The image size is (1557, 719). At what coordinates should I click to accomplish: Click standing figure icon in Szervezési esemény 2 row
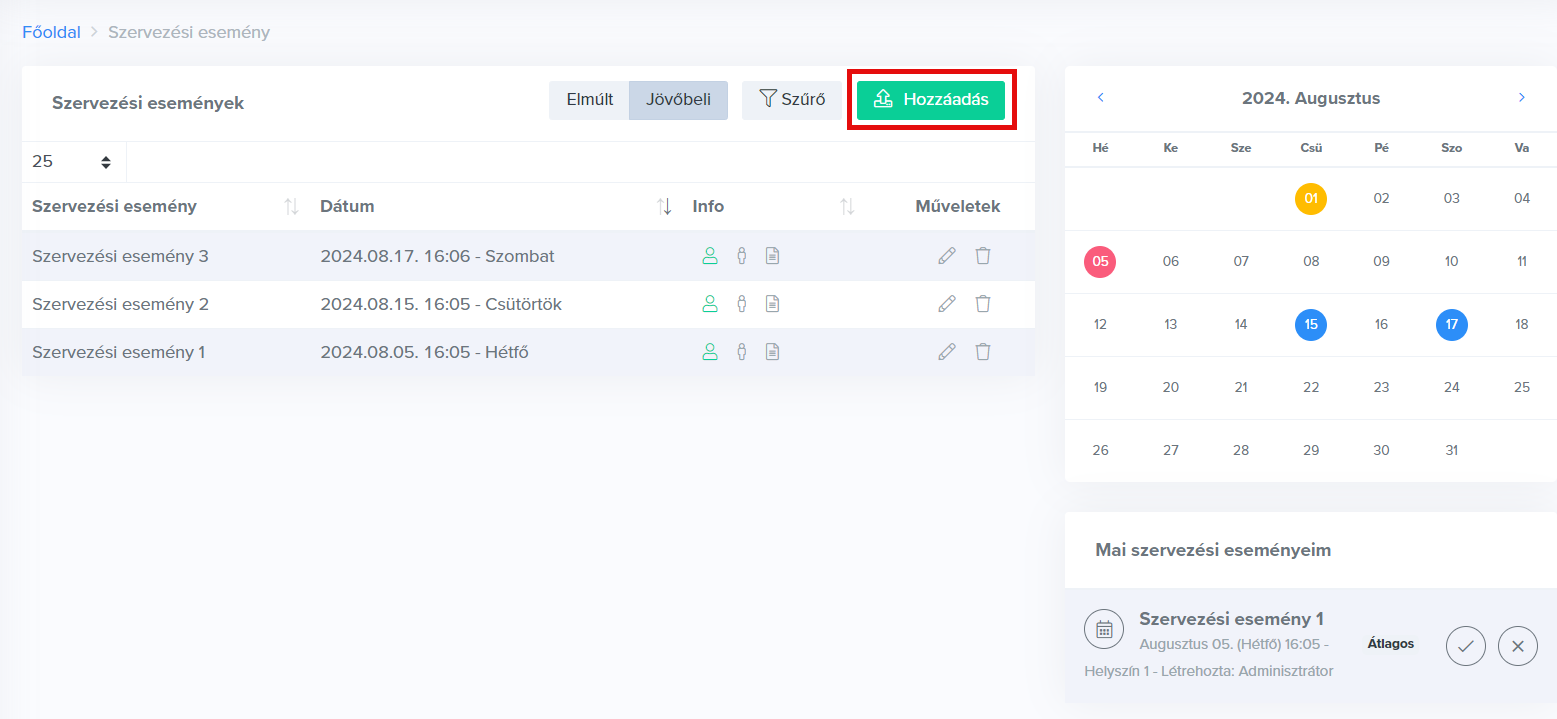[x=742, y=304]
